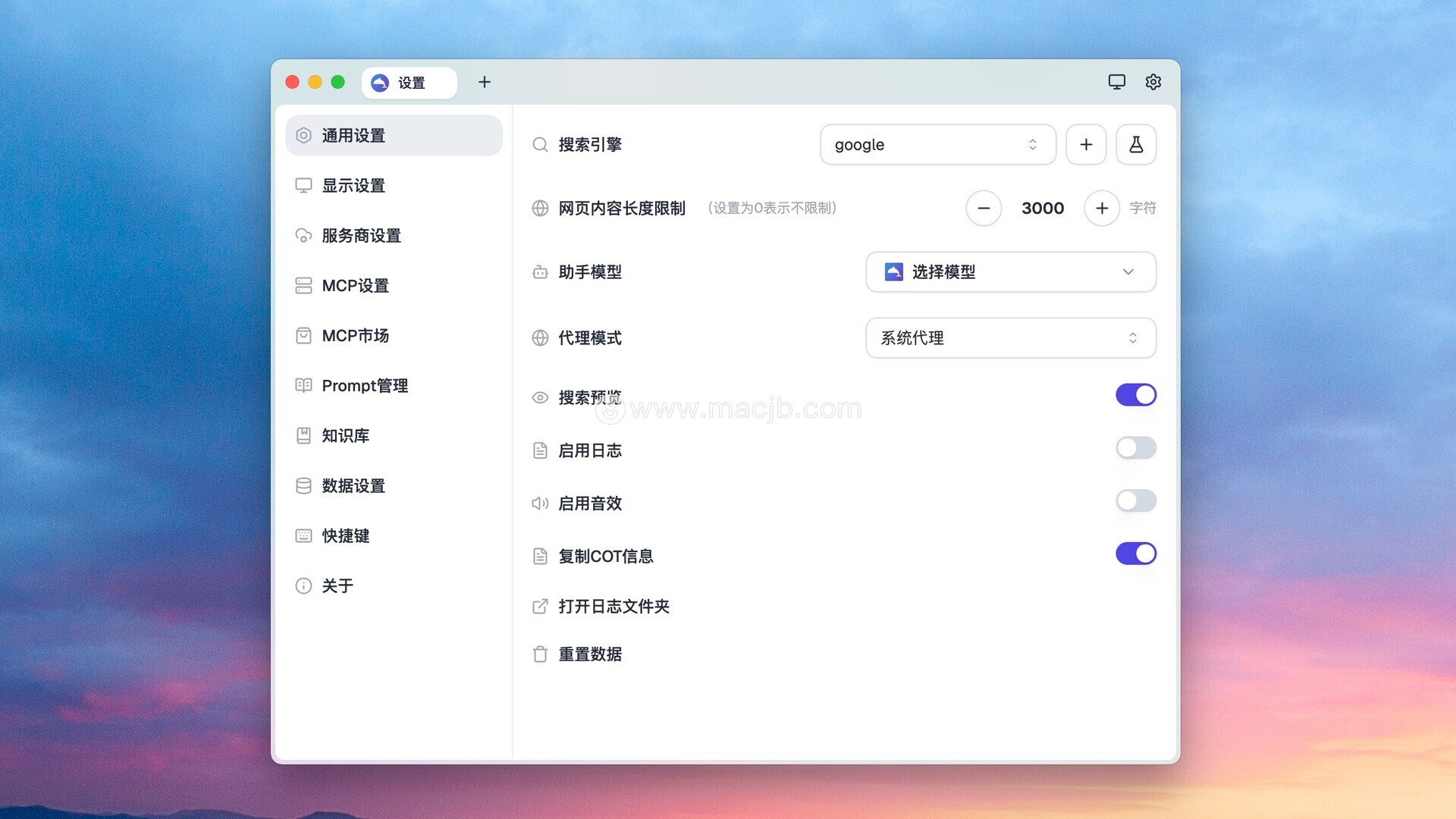1456x819 pixels.
Task: Increase content length with plus stepper
Action: pos(1102,208)
